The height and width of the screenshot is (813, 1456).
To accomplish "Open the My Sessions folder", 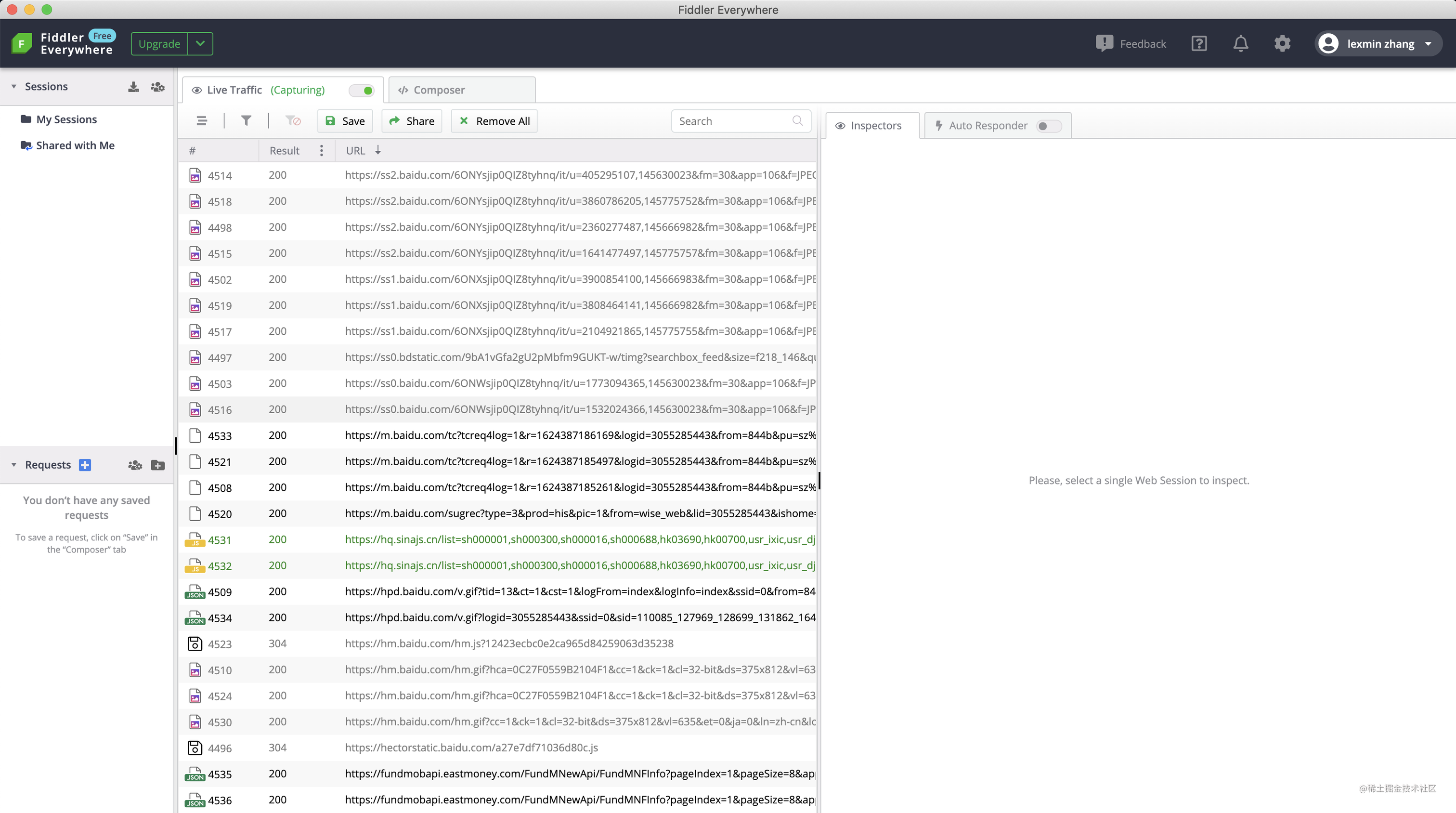I will pos(59,119).
